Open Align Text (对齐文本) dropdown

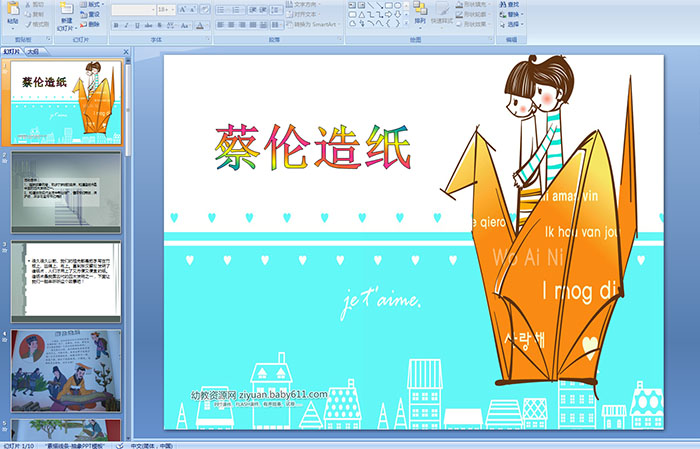coord(302,14)
